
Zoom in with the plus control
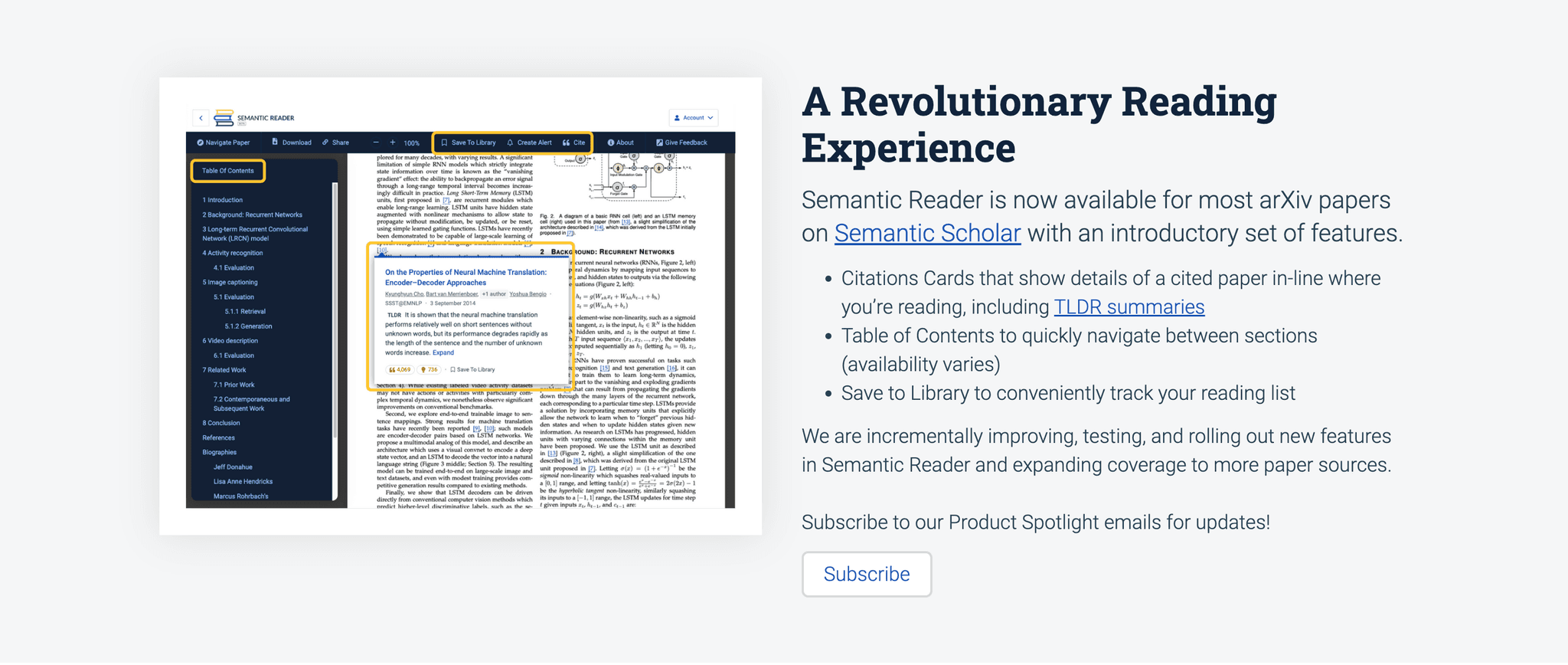393,142
